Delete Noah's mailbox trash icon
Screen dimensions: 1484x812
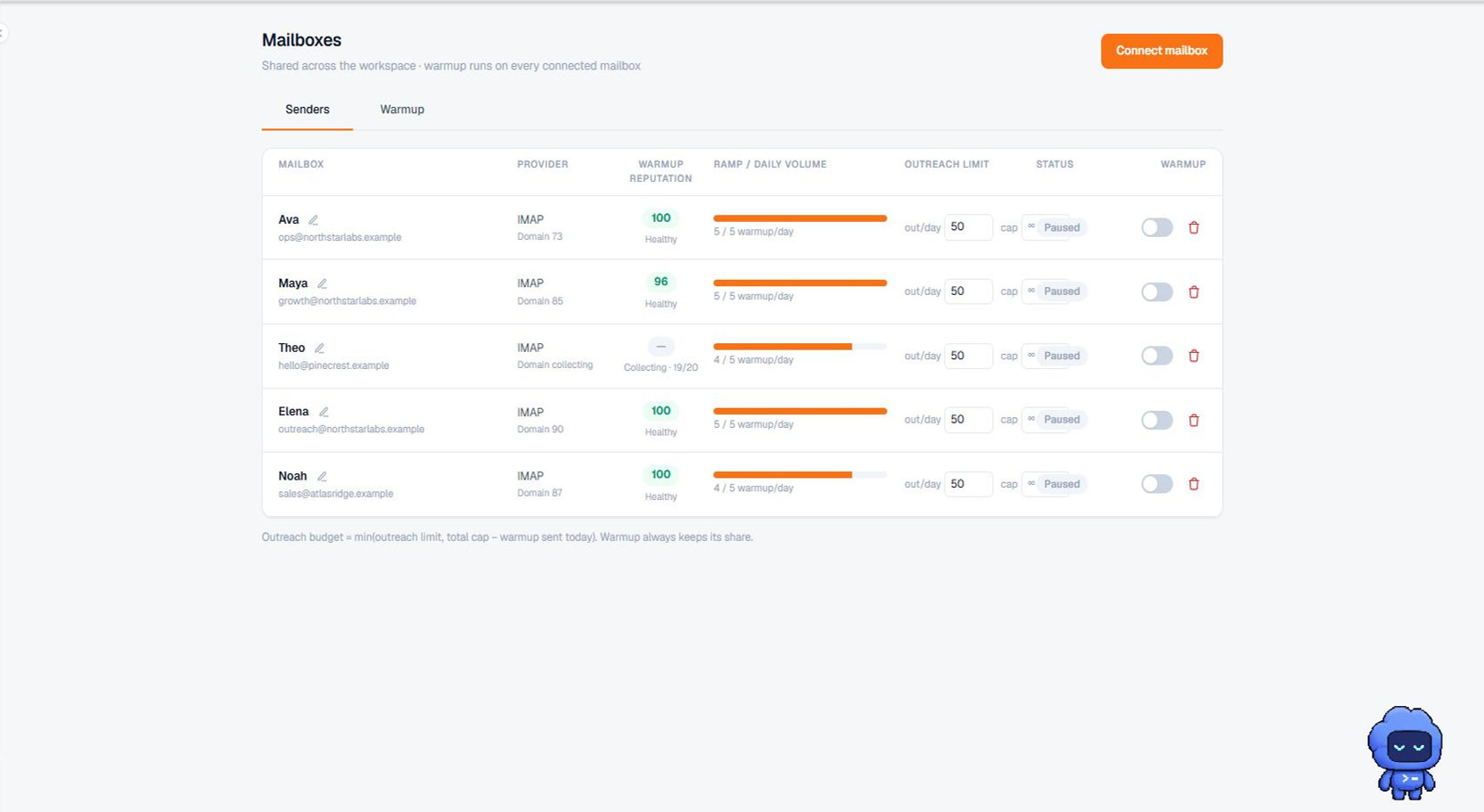(1193, 484)
